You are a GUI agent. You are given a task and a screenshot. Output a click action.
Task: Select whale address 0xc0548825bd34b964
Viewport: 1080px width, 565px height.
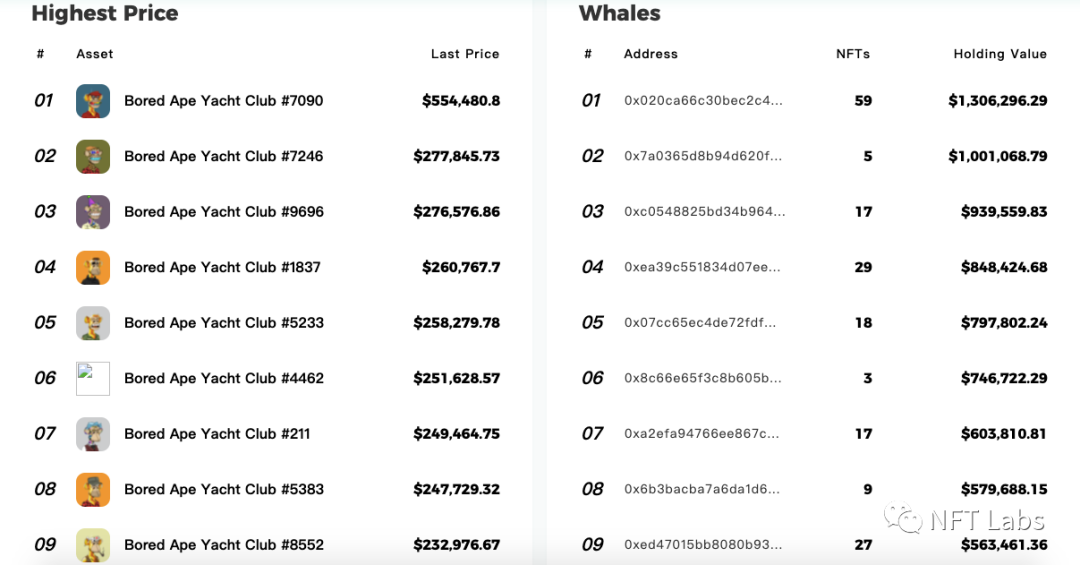pos(704,212)
